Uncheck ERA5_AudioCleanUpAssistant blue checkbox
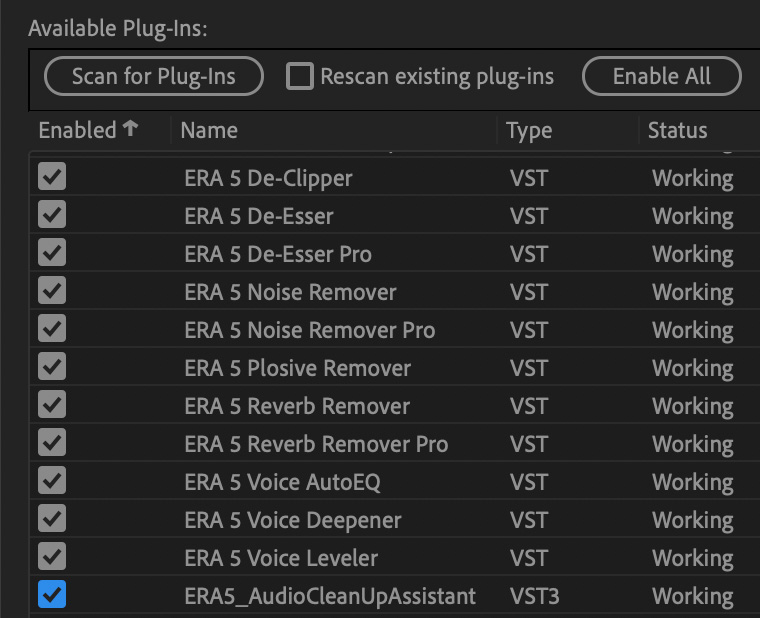 [52, 594]
